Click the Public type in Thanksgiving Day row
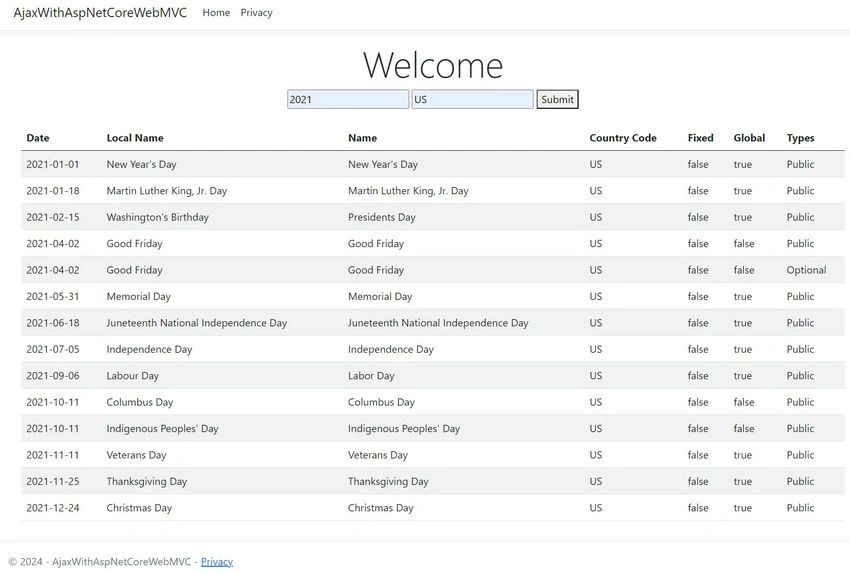The height and width of the screenshot is (573, 850). point(800,481)
